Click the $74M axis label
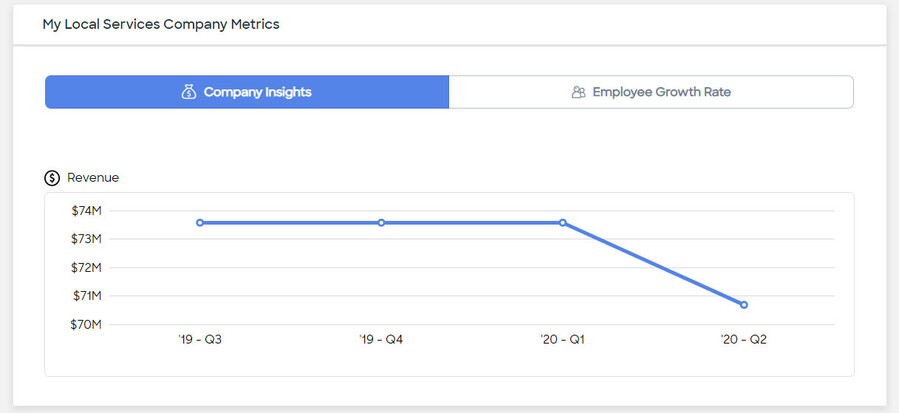The image size is (899, 413). [x=87, y=211]
